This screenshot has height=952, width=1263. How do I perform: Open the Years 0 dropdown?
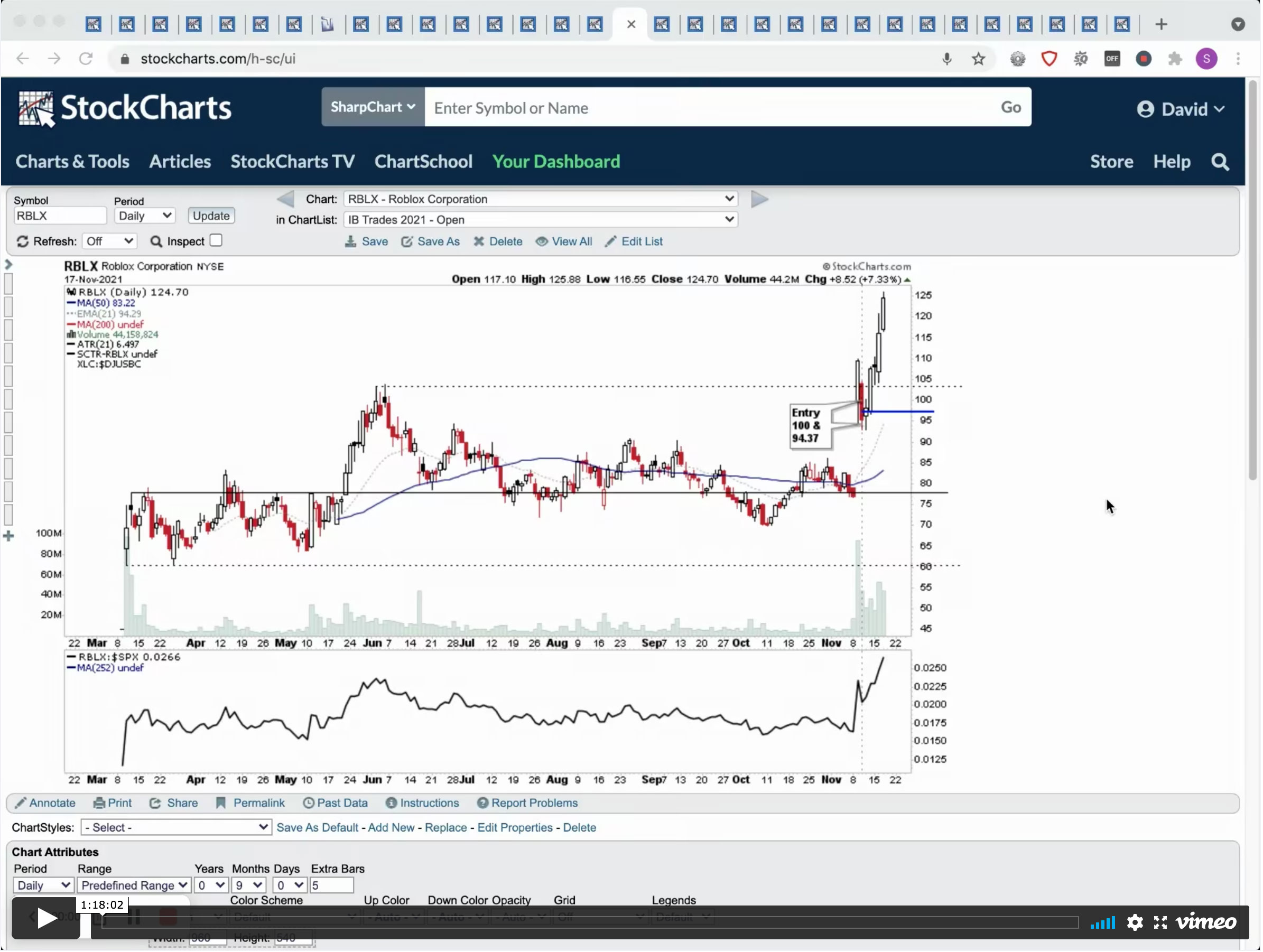[x=211, y=886]
